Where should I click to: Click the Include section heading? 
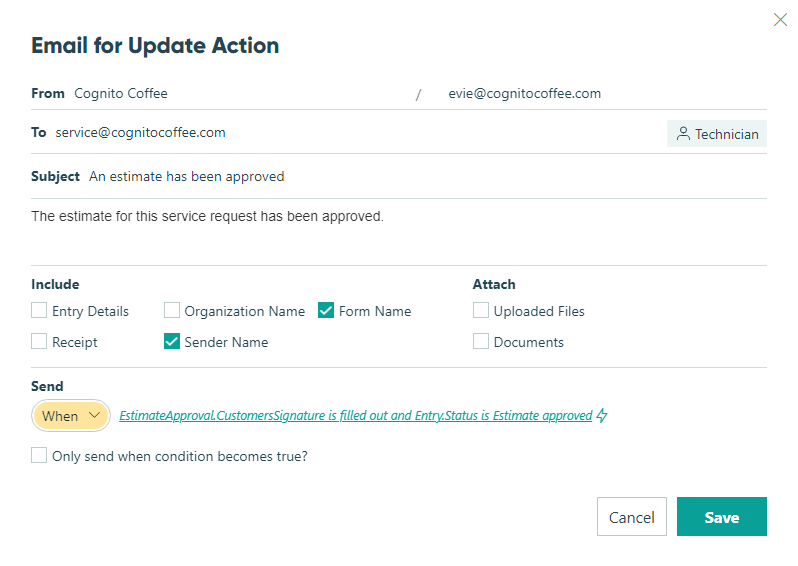pyautogui.click(x=55, y=284)
